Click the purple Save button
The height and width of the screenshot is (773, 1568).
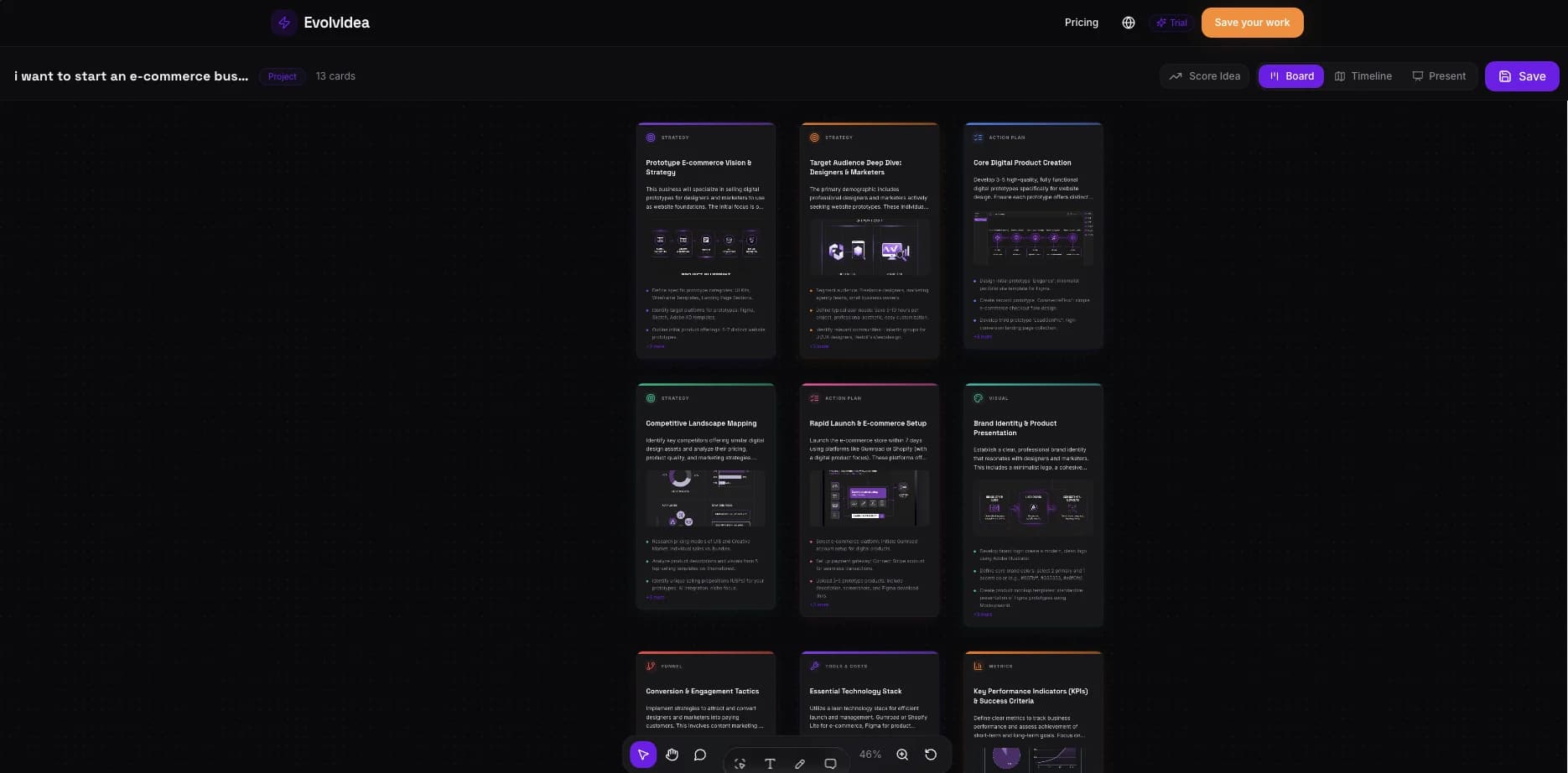coord(1522,76)
